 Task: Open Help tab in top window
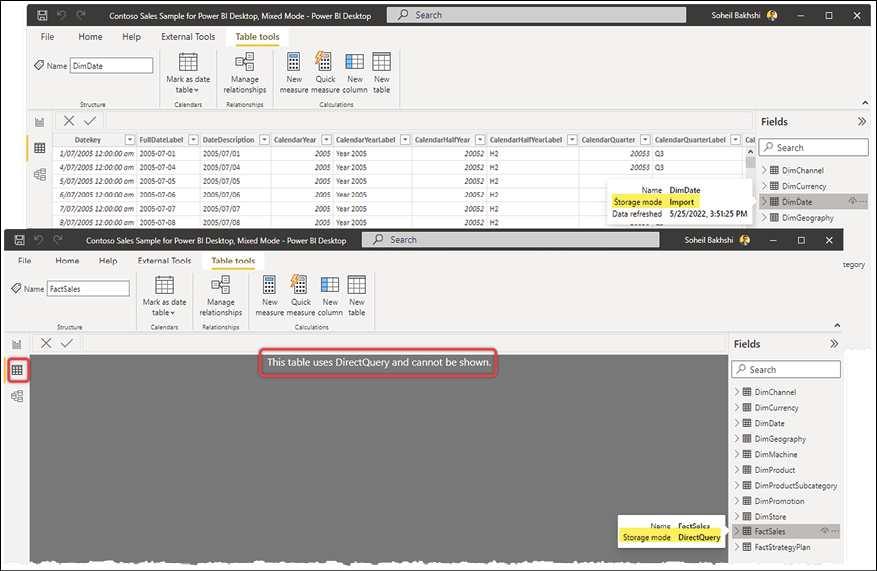pyautogui.click(x=131, y=37)
